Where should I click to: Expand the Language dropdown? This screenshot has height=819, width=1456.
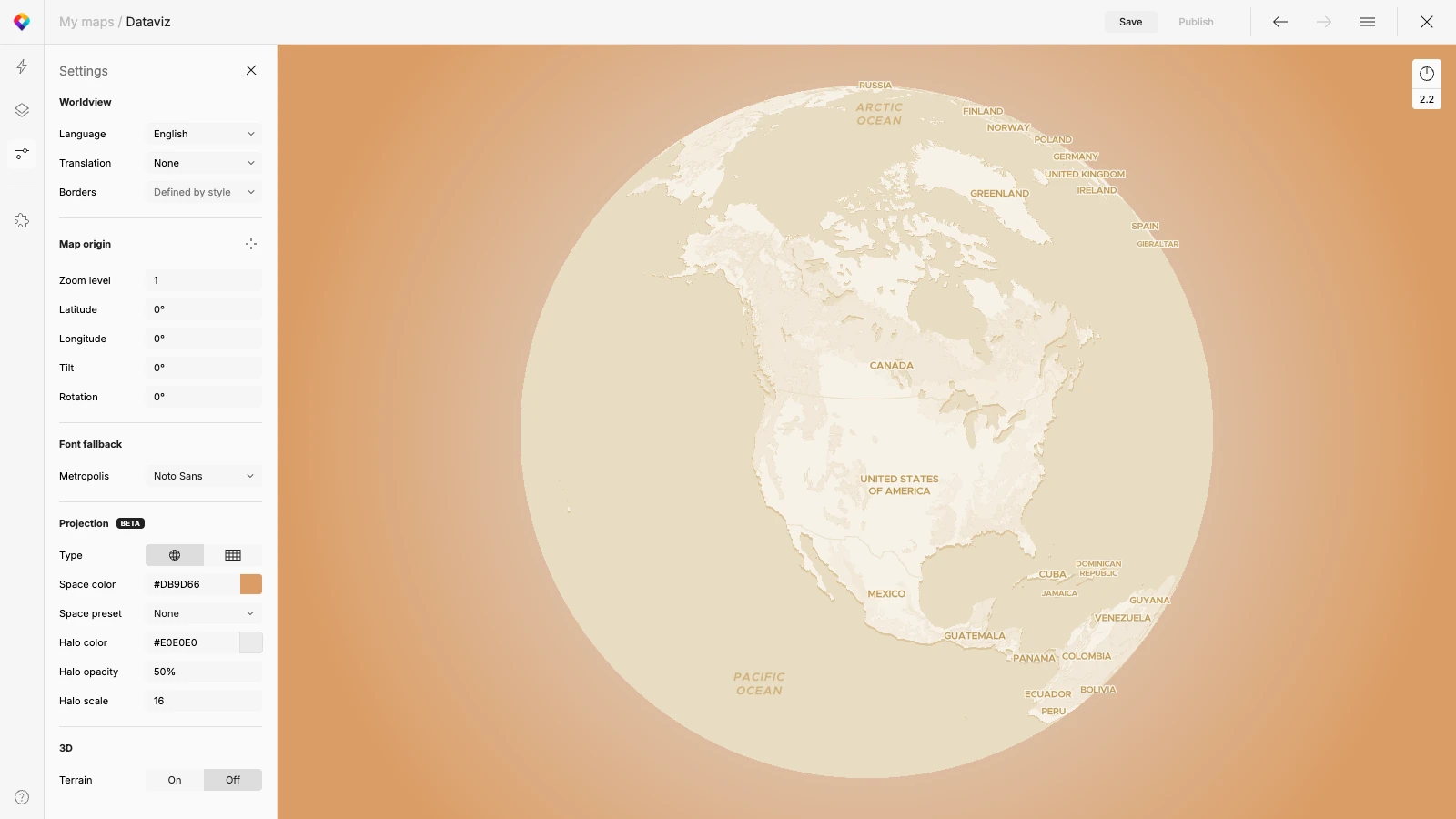pos(204,134)
